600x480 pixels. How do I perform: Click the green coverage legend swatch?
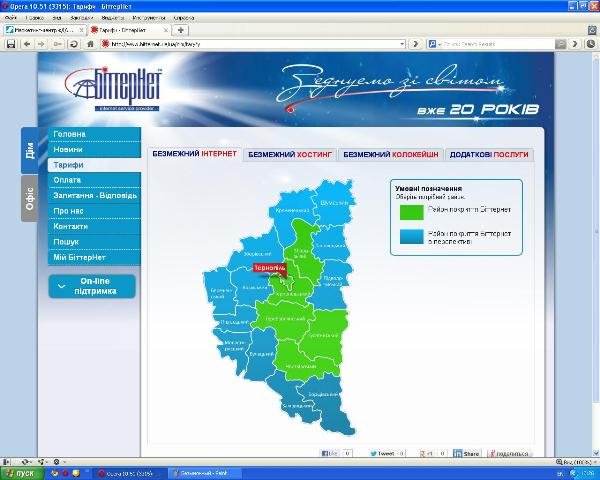tap(412, 212)
